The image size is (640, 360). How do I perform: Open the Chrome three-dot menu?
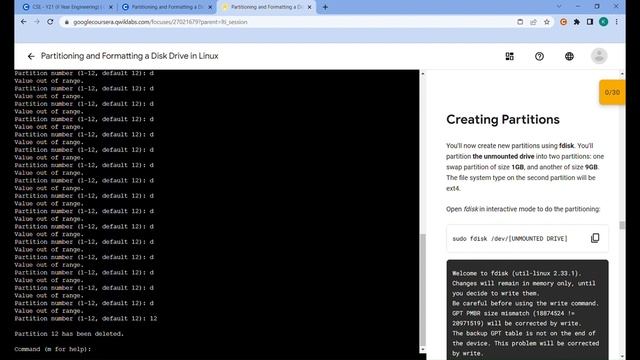pos(617,22)
